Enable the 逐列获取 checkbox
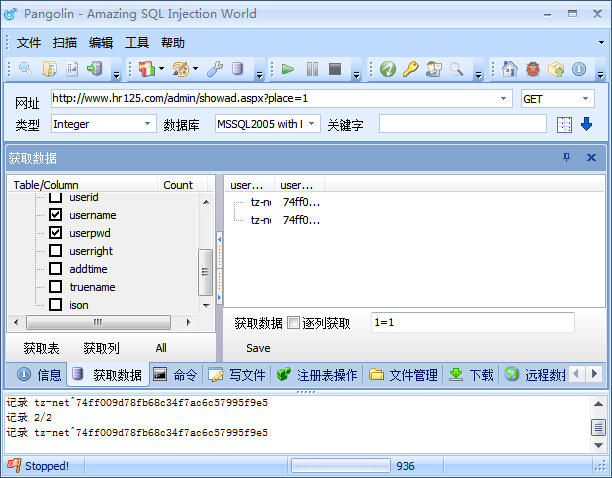The image size is (612, 478). pos(293,323)
